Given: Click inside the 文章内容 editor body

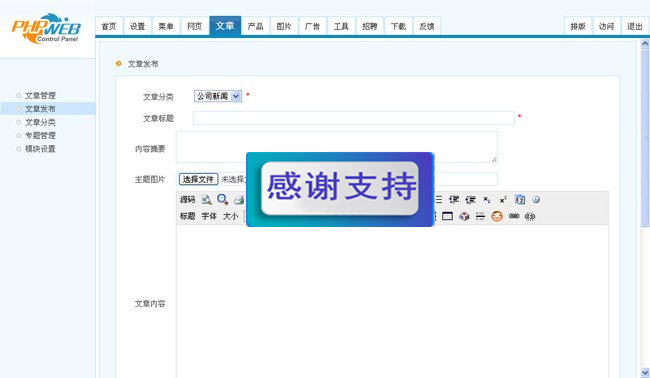Looking at the screenshot, I should tap(392, 302).
